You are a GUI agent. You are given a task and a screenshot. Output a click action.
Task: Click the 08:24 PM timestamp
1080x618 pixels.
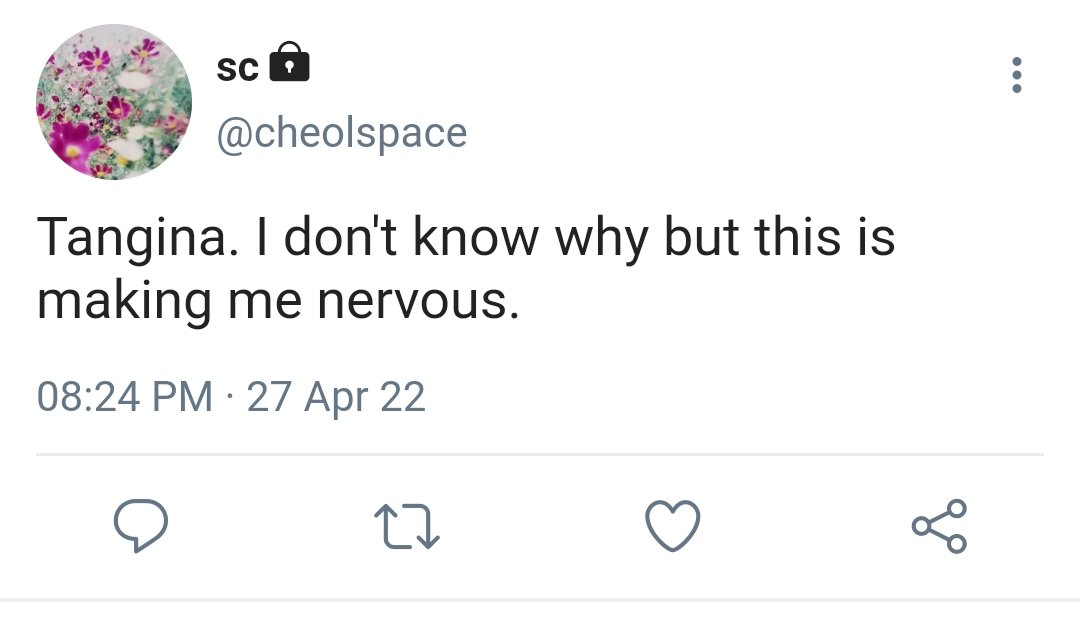(125, 397)
